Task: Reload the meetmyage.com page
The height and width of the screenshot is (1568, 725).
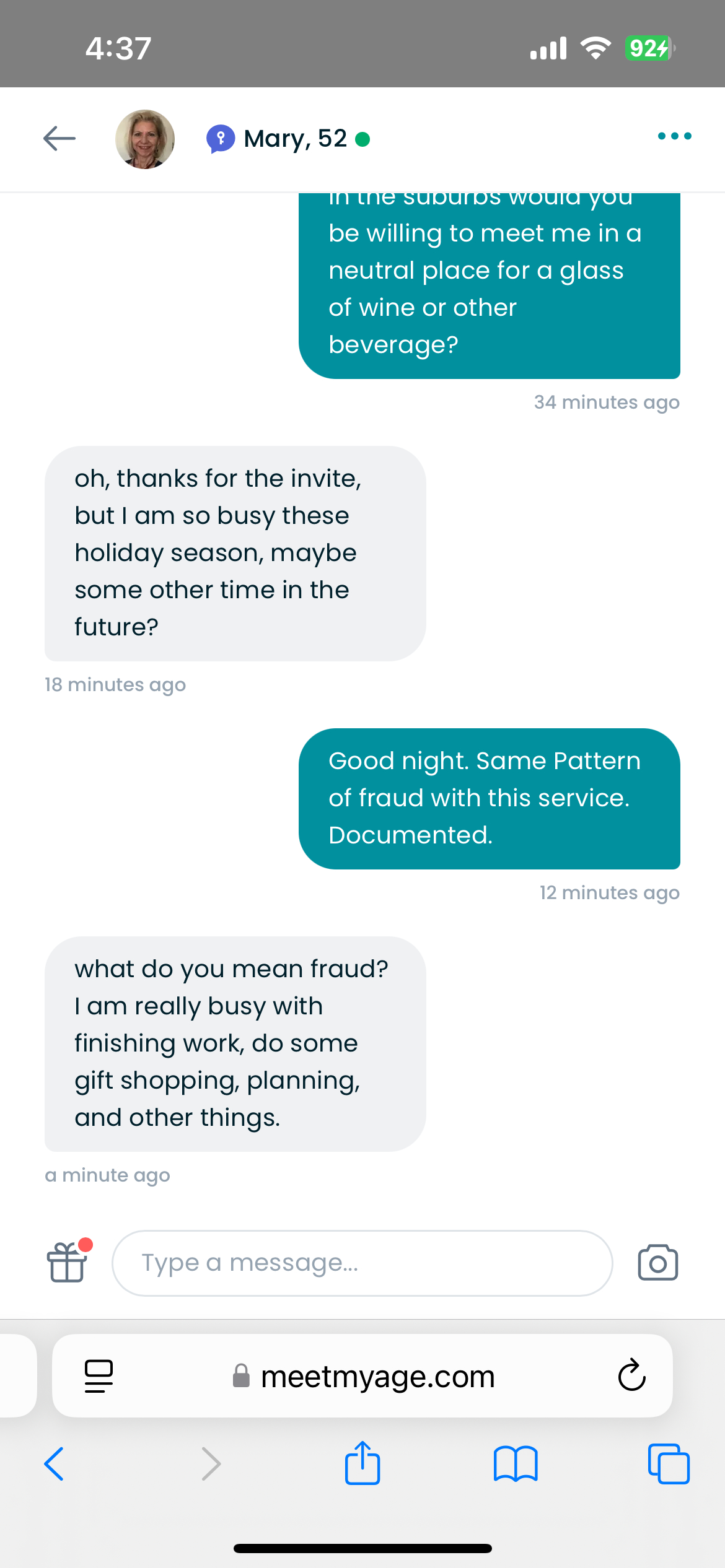Action: (631, 1375)
